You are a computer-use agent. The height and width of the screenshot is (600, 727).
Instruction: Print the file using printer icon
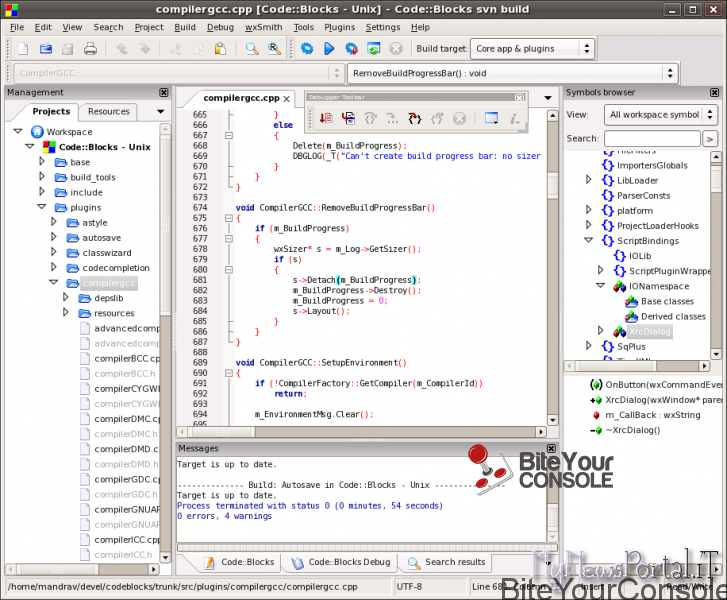(90, 49)
